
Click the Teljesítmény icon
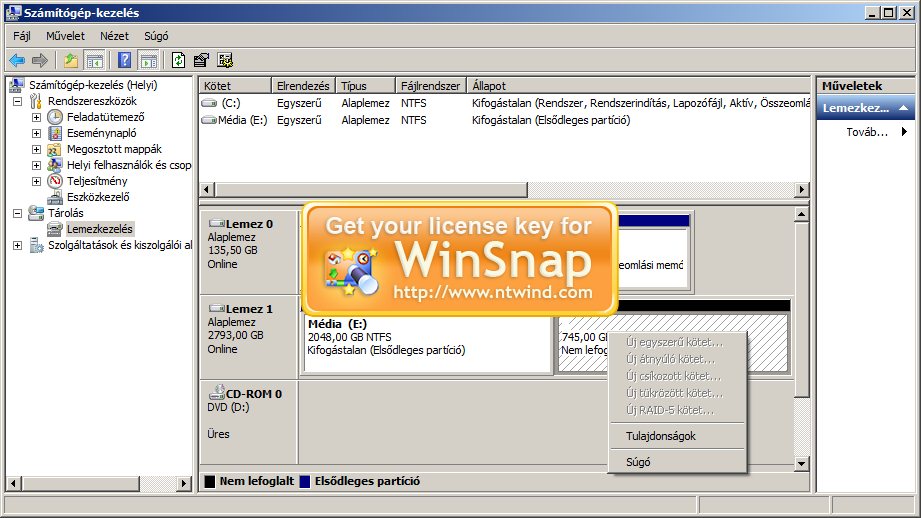(55, 181)
